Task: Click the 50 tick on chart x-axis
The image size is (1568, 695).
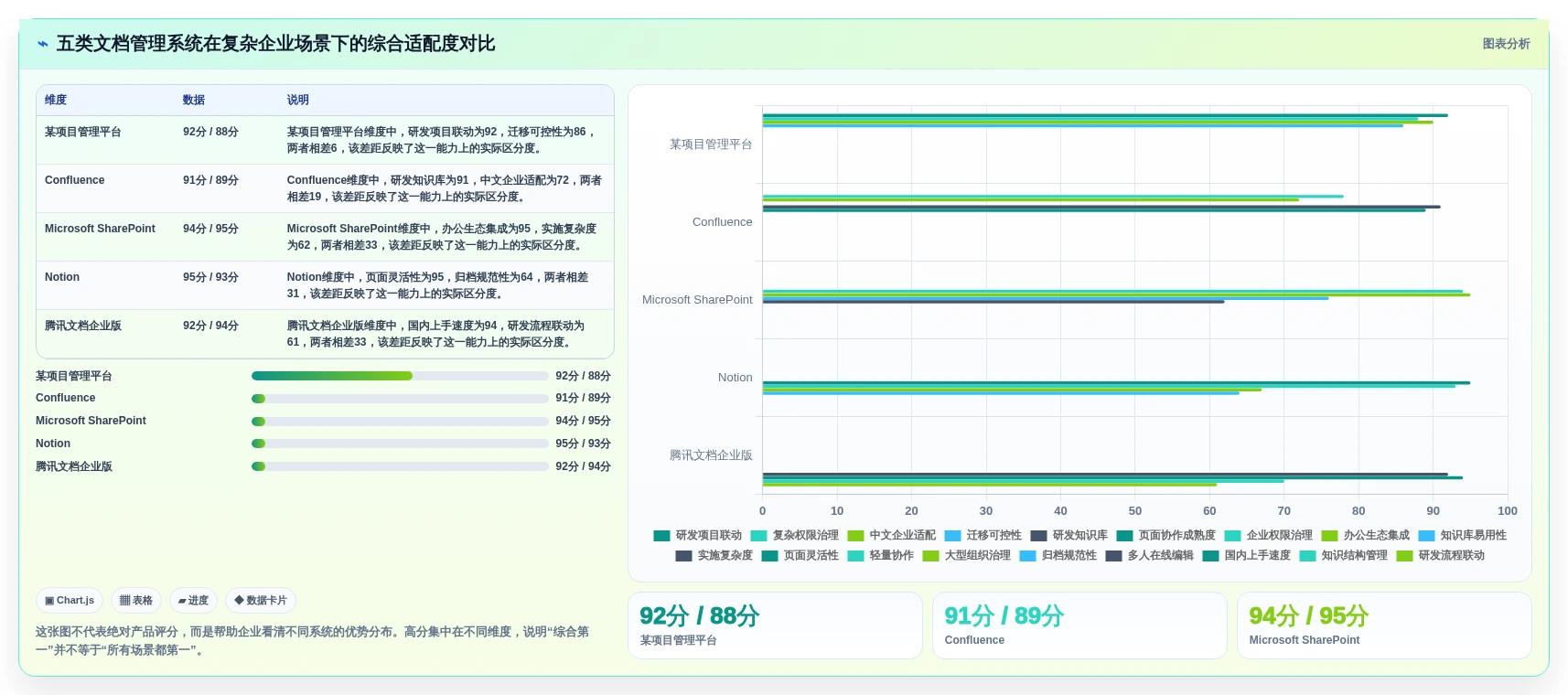Action: pyautogui.click(x=1134, y=511)
